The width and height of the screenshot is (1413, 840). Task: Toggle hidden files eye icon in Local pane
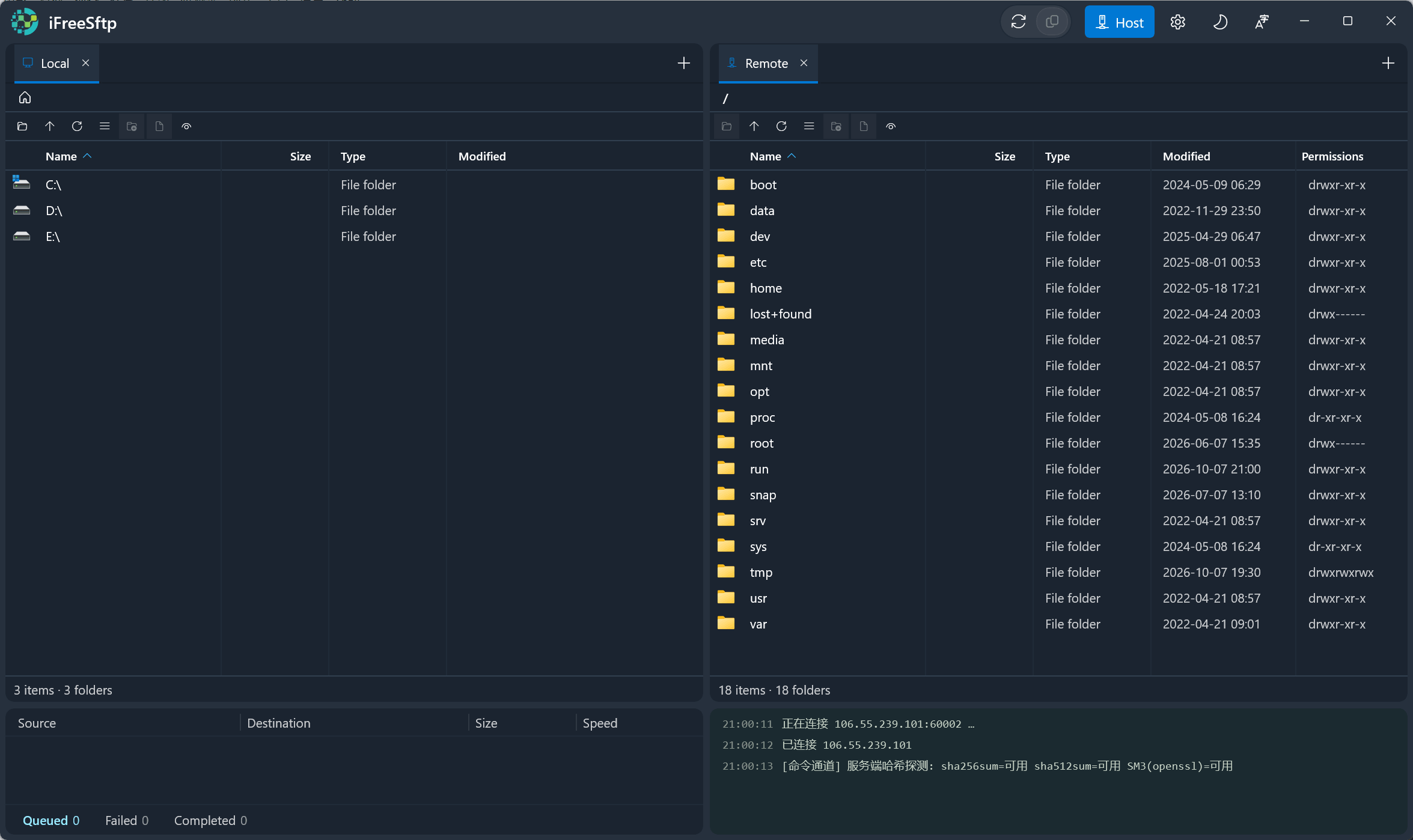tap(186, 126)
